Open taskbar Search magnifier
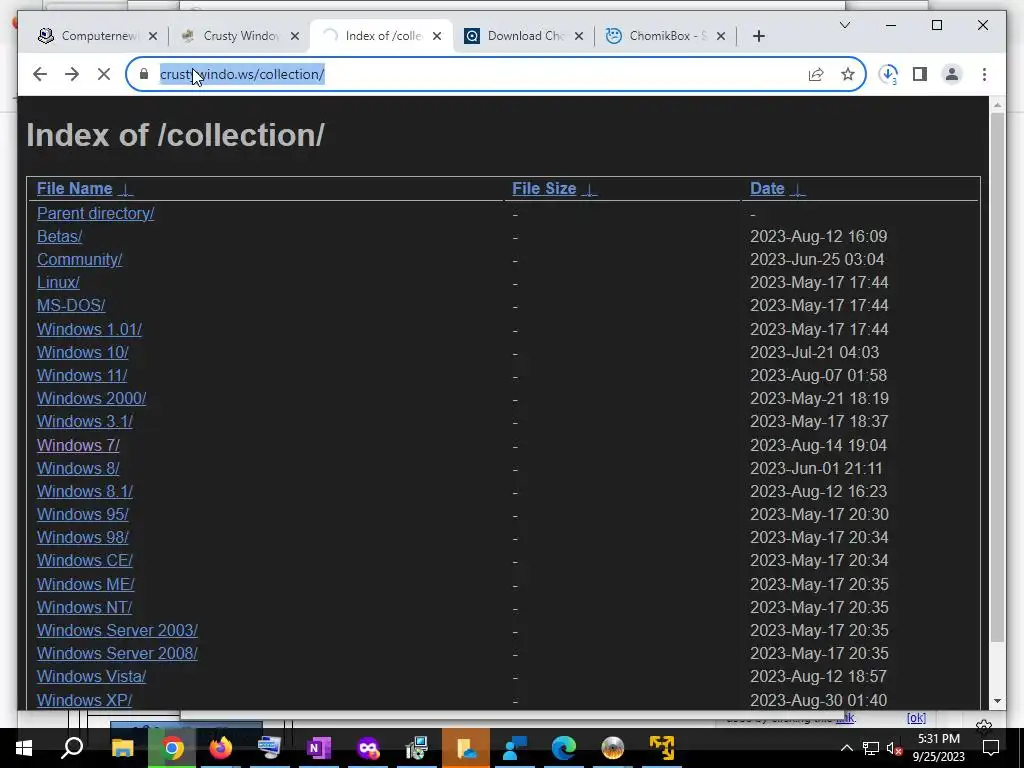The image size is (1024, 768). [x=72, y=748]
